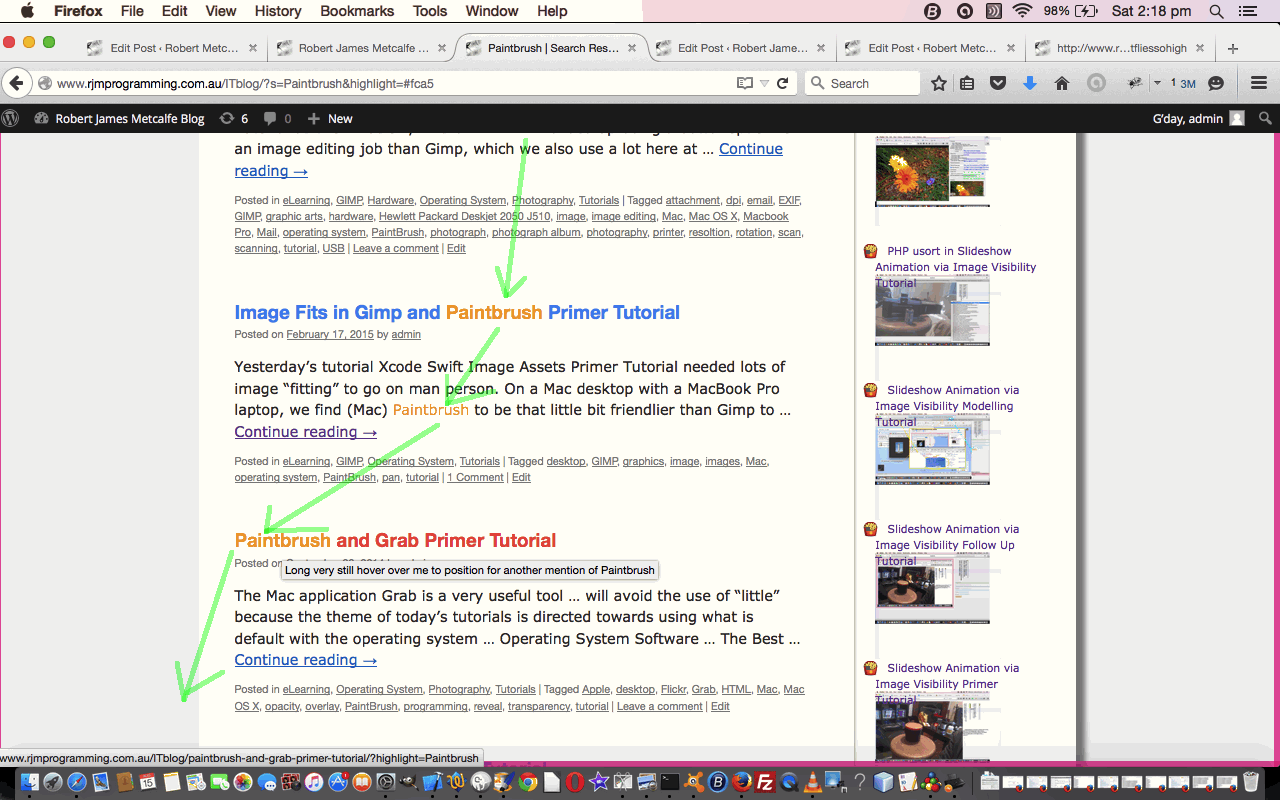The width and height of the screenshot is (1280, 800).
Task: Open G'day, admin account menu
Action: point(1198,118)
